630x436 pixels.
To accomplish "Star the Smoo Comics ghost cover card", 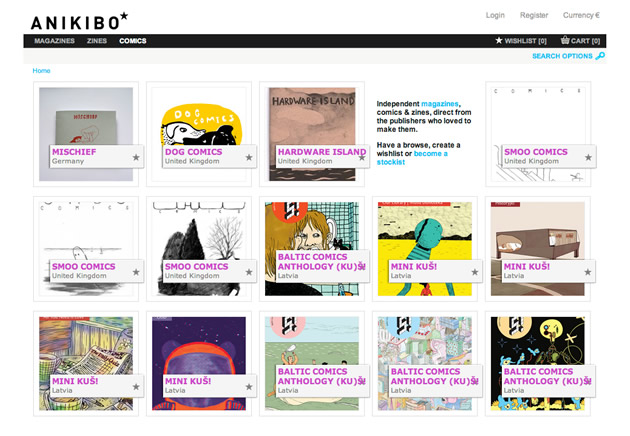I will click(136, 272).
